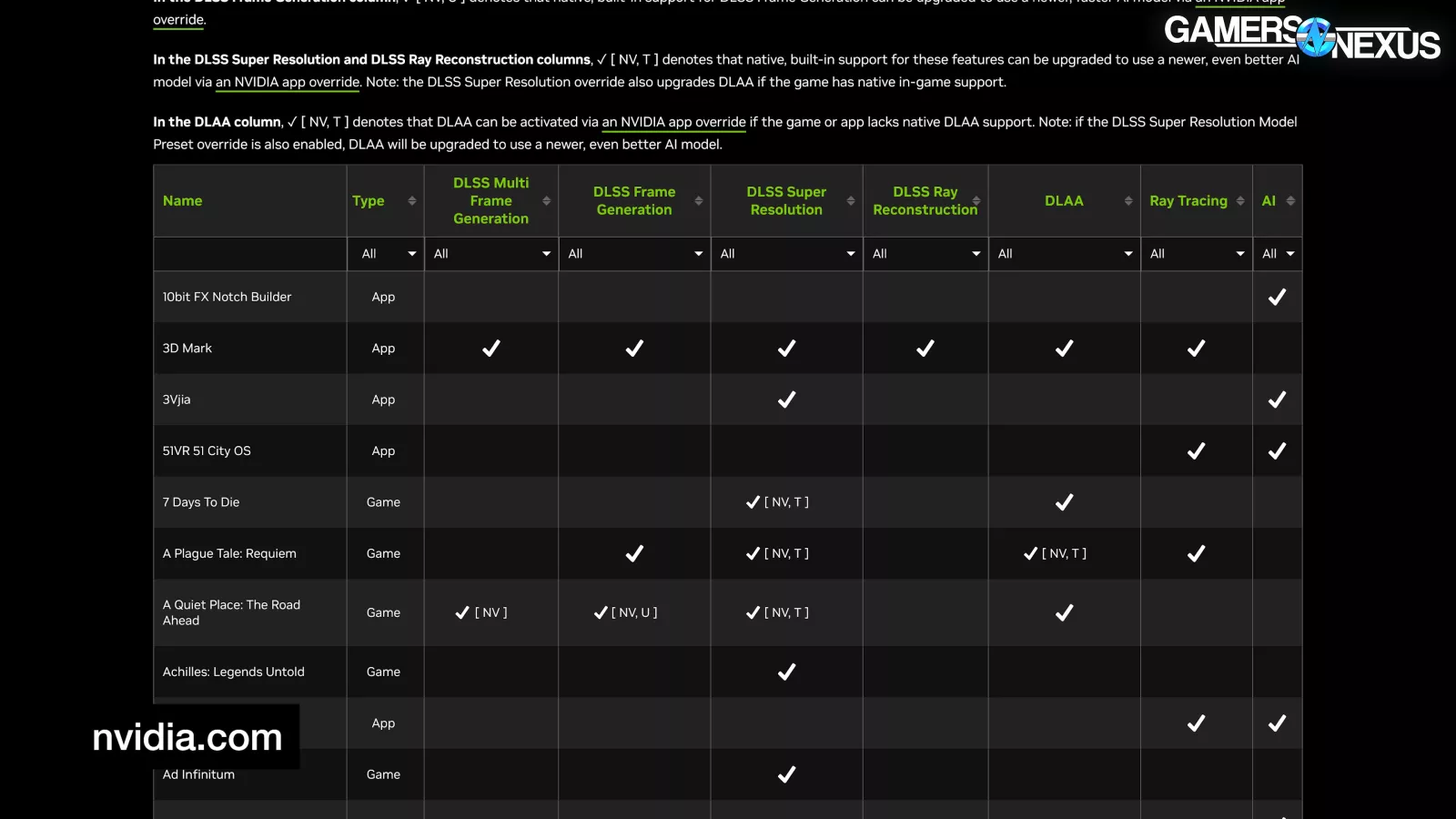Screen dimensions: 1456x819
Task: Click the DLSS Ray Reconstruction sort arrows
Action: [977, 201]
